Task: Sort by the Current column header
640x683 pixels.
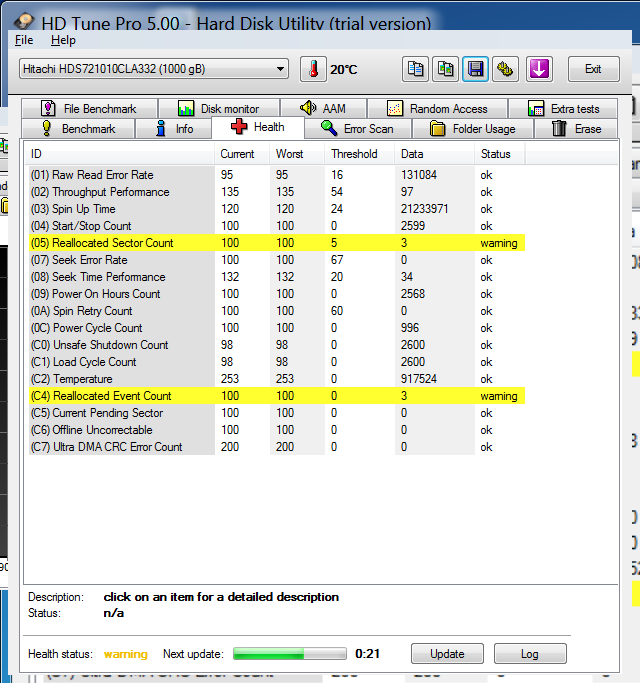Action: pos(242,154)
